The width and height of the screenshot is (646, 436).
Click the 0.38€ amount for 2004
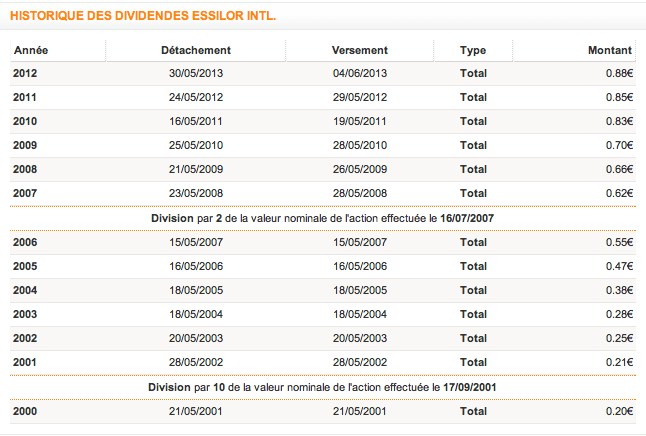pyautogui.click(x=618, y=290)
